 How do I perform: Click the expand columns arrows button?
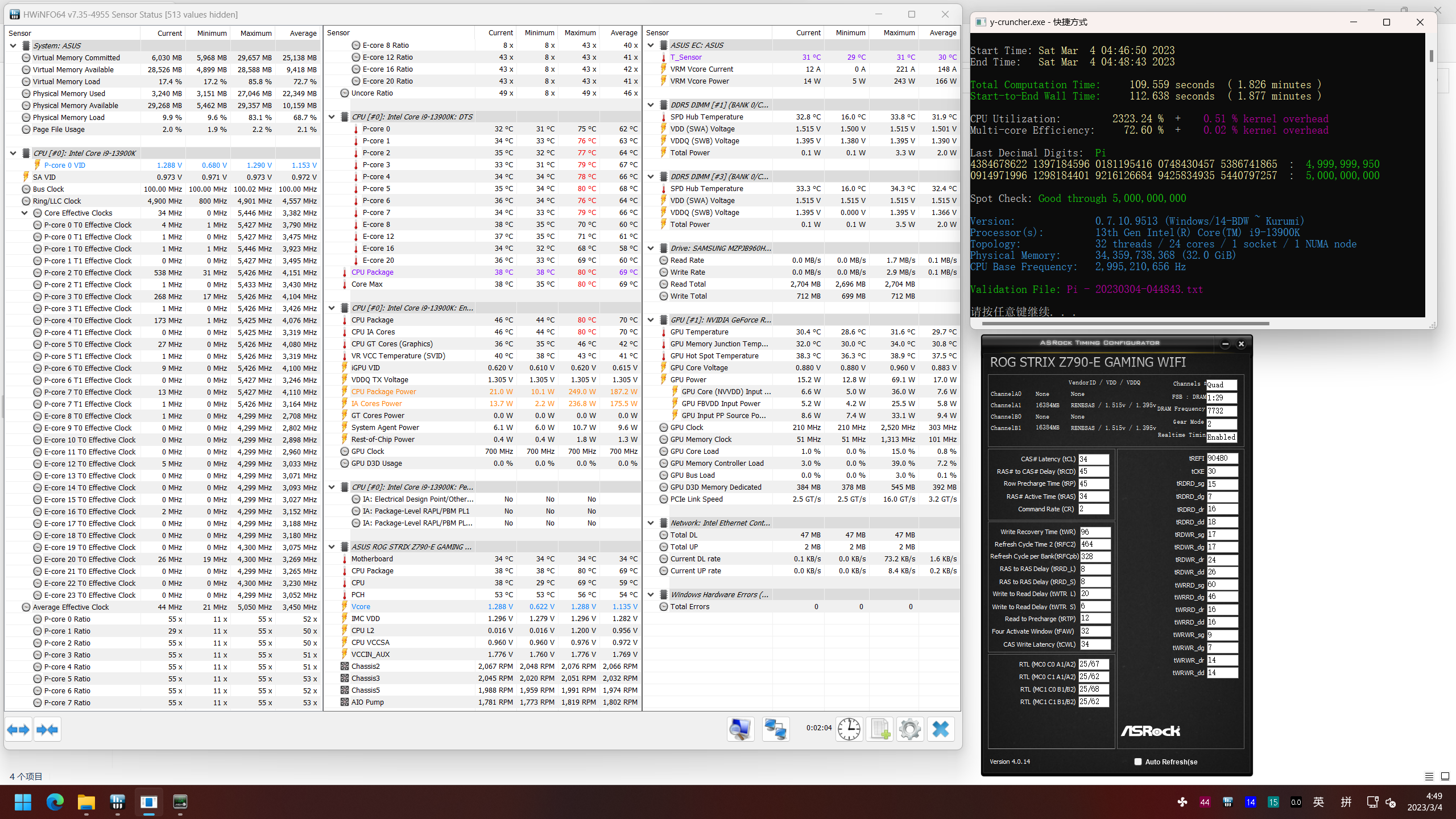click(18, 730)
